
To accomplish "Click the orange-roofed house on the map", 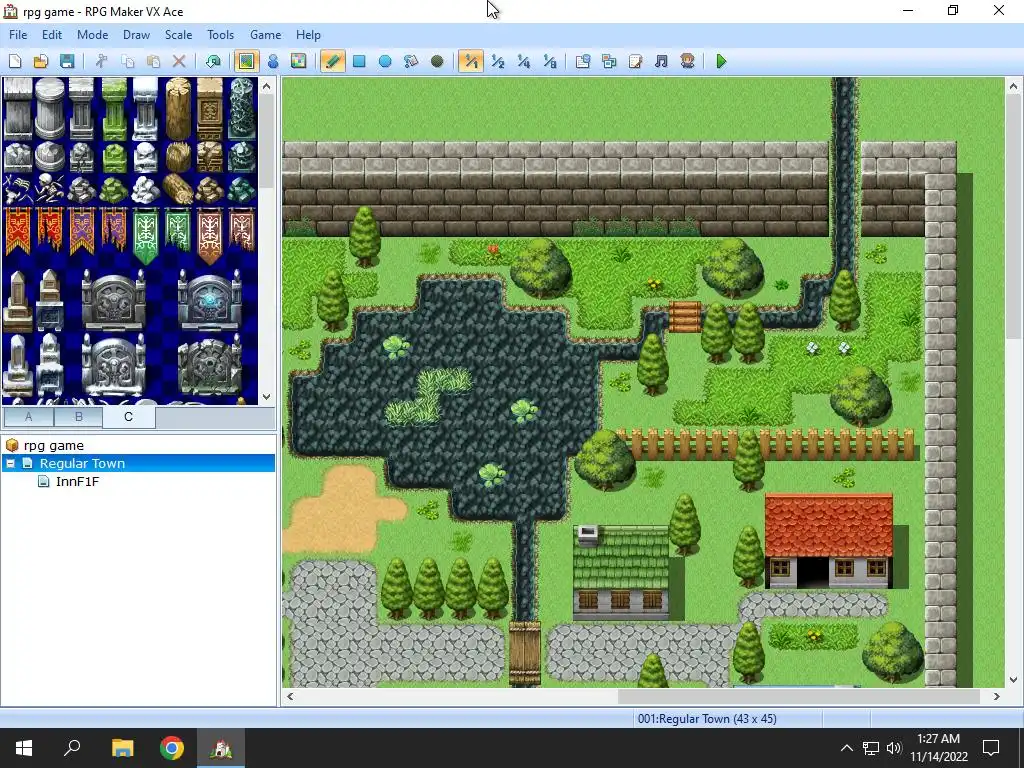I will point(828,541).
